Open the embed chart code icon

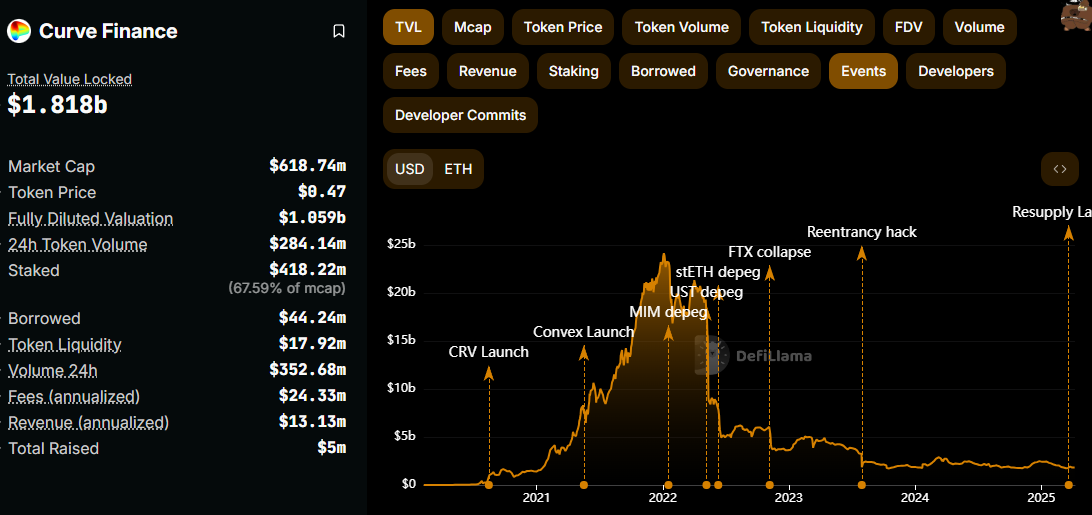1060,169
